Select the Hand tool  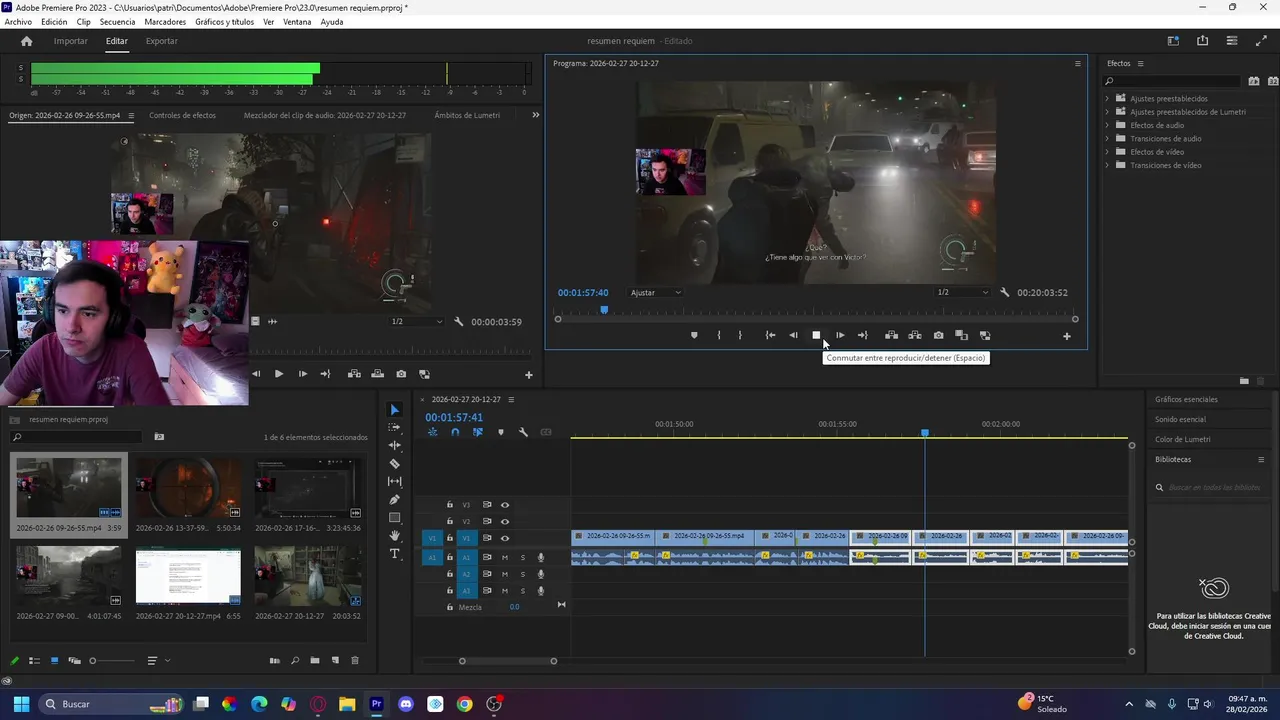pyautogui.click(x=395, y=535)
